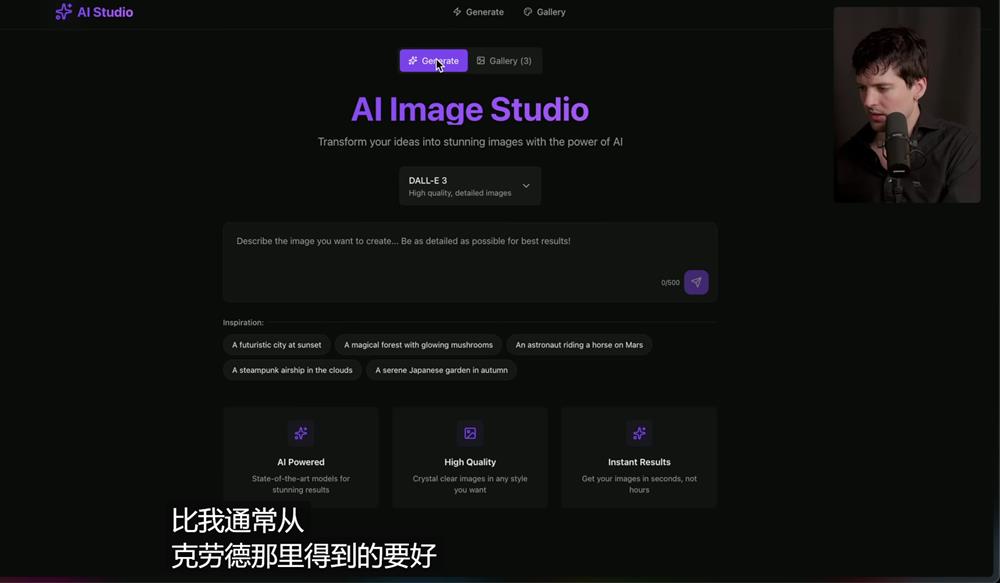Screen dimensions: 1000x583
Task: Click the lightning icon next to Generate menu item
Action: pos(456,11)
